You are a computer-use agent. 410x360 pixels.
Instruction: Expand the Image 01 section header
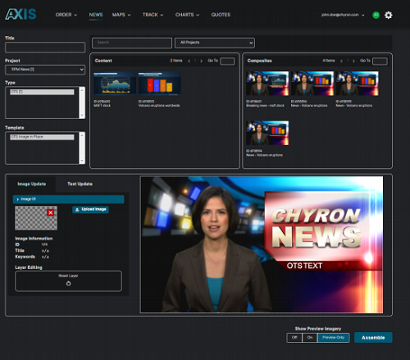[x=68, y=199]
